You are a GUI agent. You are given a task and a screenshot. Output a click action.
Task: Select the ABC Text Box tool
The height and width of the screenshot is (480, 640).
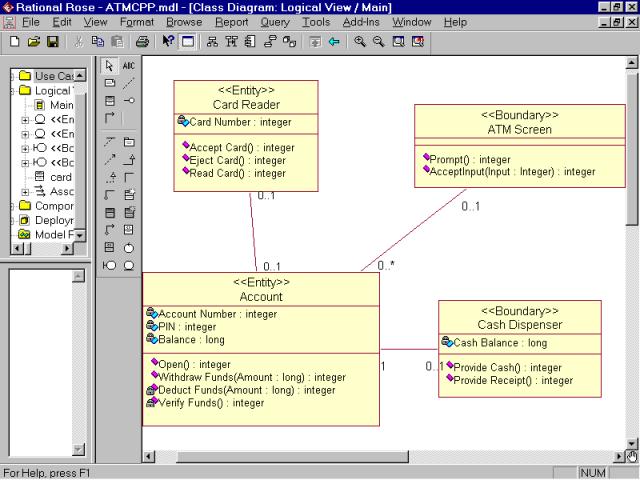click(x=129, y=66)
